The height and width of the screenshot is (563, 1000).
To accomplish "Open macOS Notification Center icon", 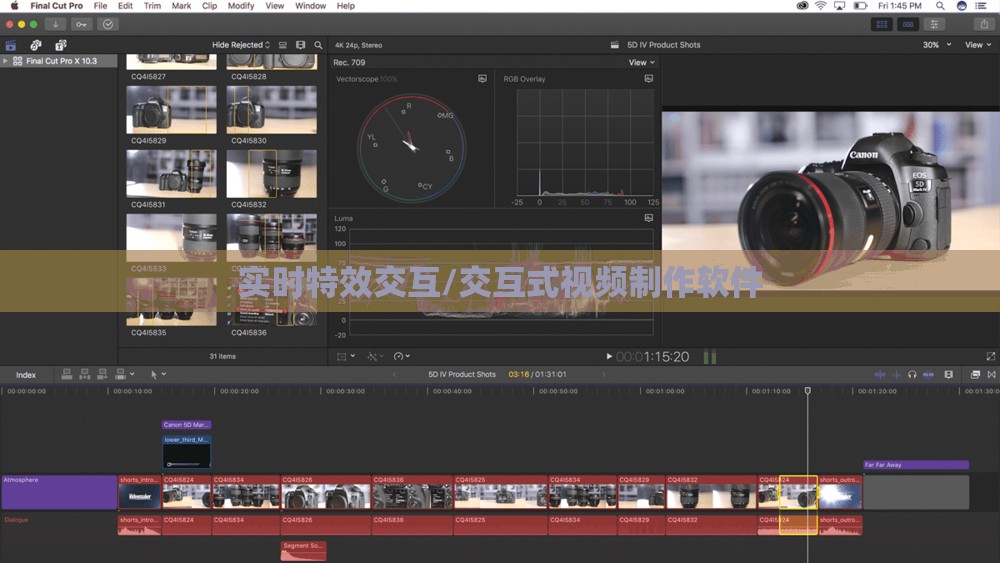I will 981,6.
